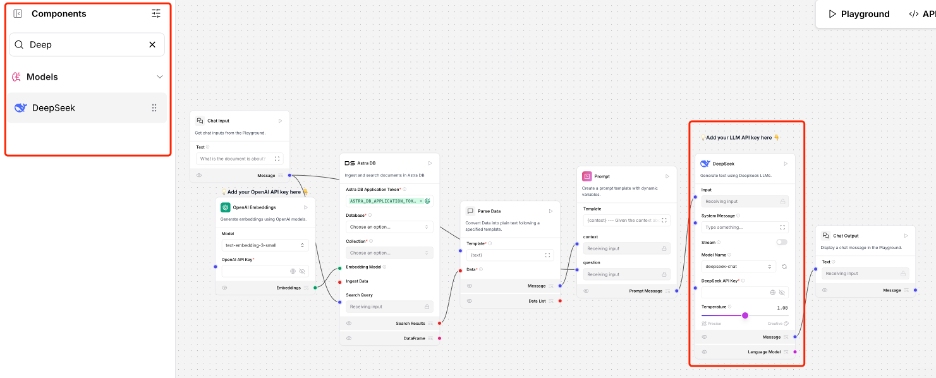Click the Chat Output node icon
Screen dimensions: 936x378
(826, 236)
